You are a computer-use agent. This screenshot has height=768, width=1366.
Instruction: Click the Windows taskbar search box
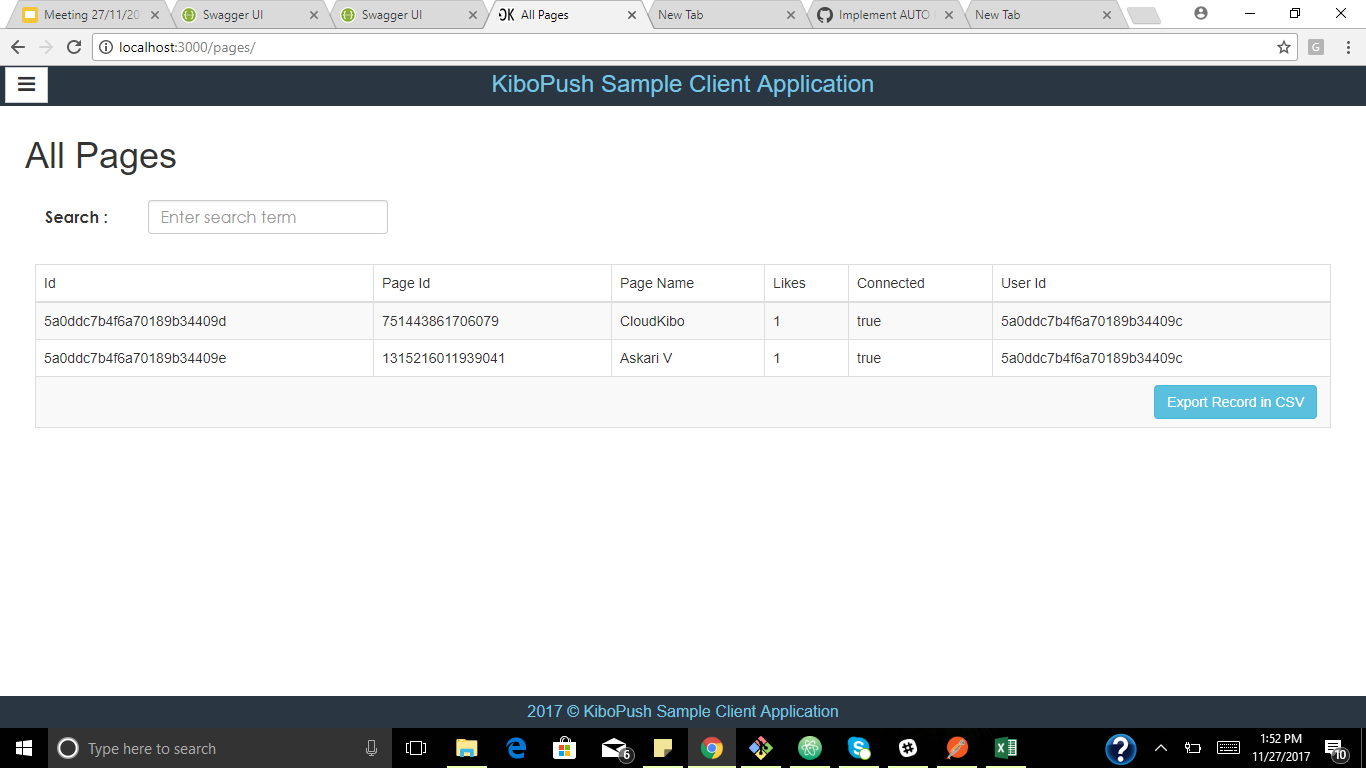(220, 748)
